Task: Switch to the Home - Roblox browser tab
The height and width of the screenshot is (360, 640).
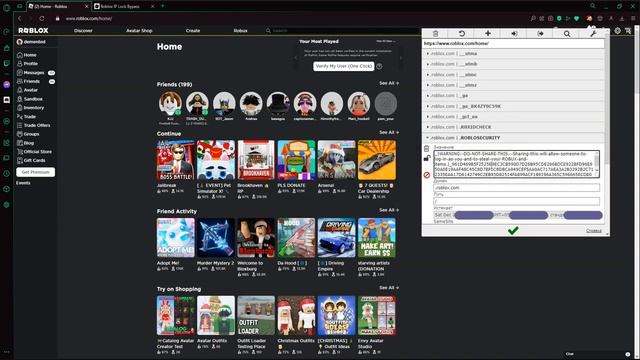Action: click(59, 7)
